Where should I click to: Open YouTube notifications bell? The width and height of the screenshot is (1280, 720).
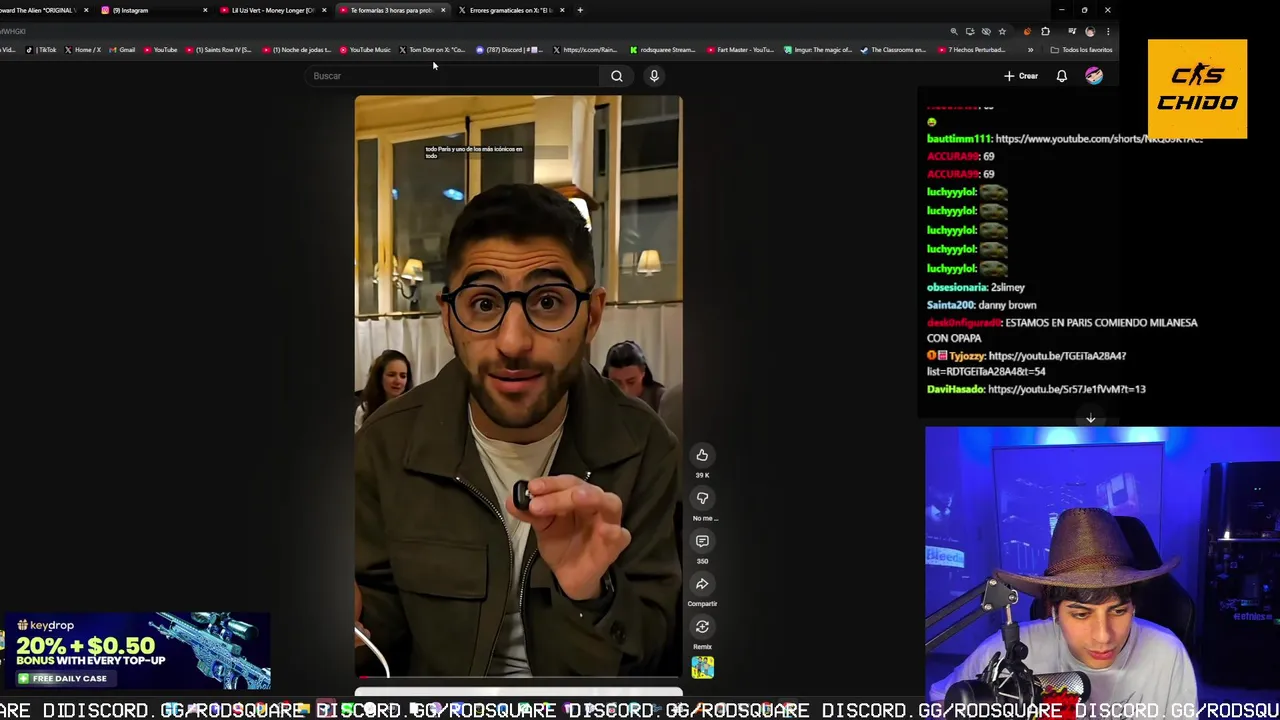(x=1062, y=76)
